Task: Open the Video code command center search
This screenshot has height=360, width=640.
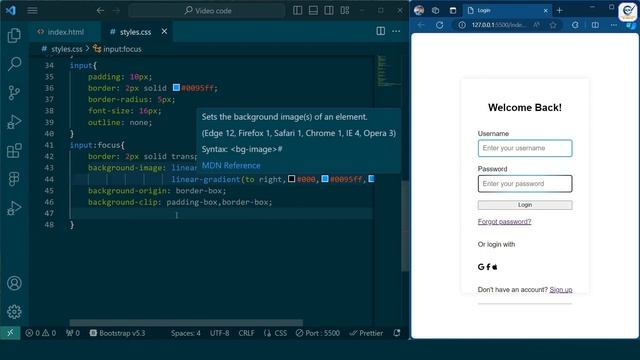Action: pos(207,11)
